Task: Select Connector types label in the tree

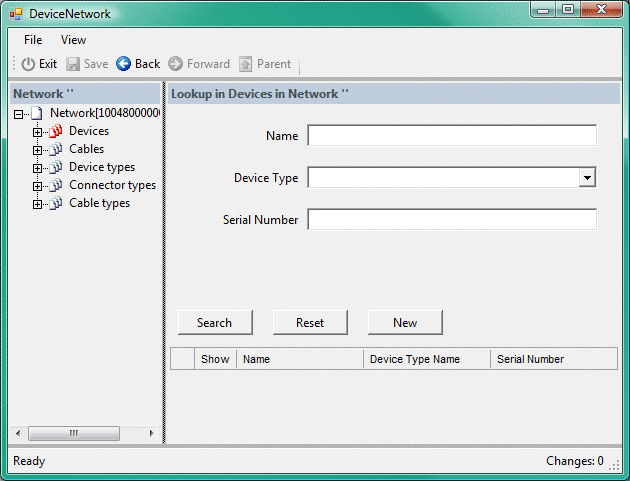Action: tap(112, 185)
